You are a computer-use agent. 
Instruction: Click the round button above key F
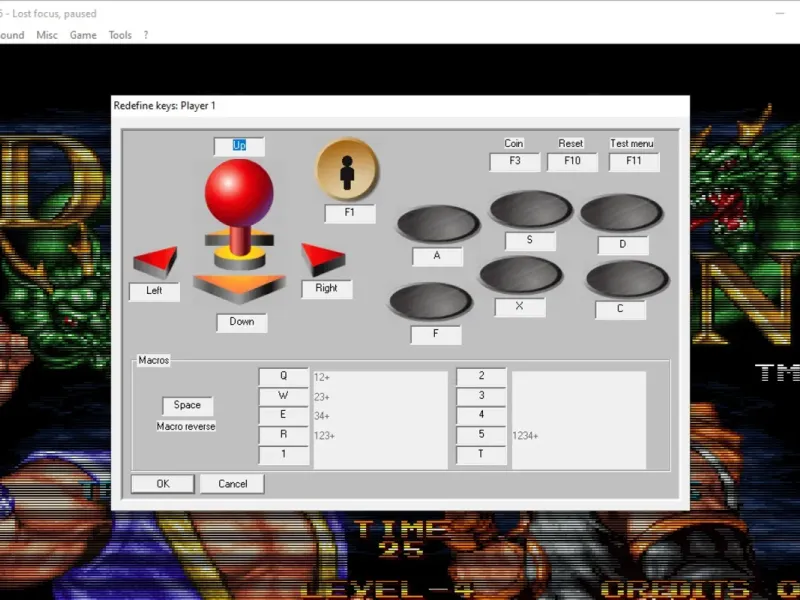click(431, 301)
